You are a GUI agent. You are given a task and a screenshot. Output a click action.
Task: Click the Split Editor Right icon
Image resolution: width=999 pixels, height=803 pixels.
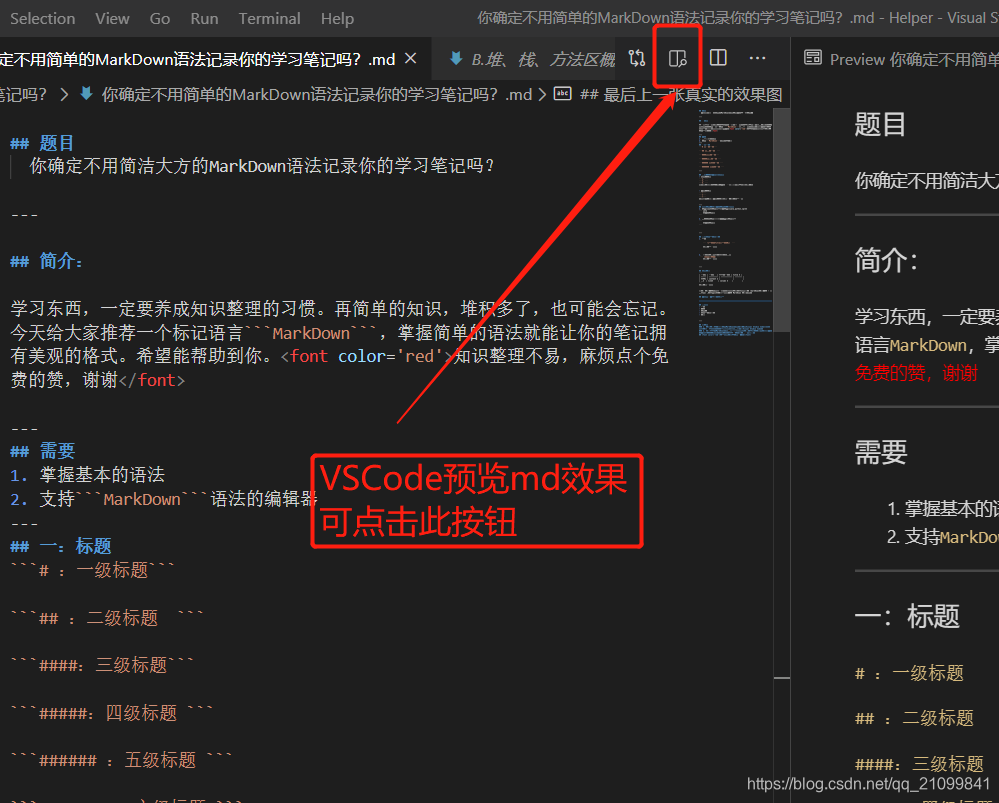click(718, 59)
